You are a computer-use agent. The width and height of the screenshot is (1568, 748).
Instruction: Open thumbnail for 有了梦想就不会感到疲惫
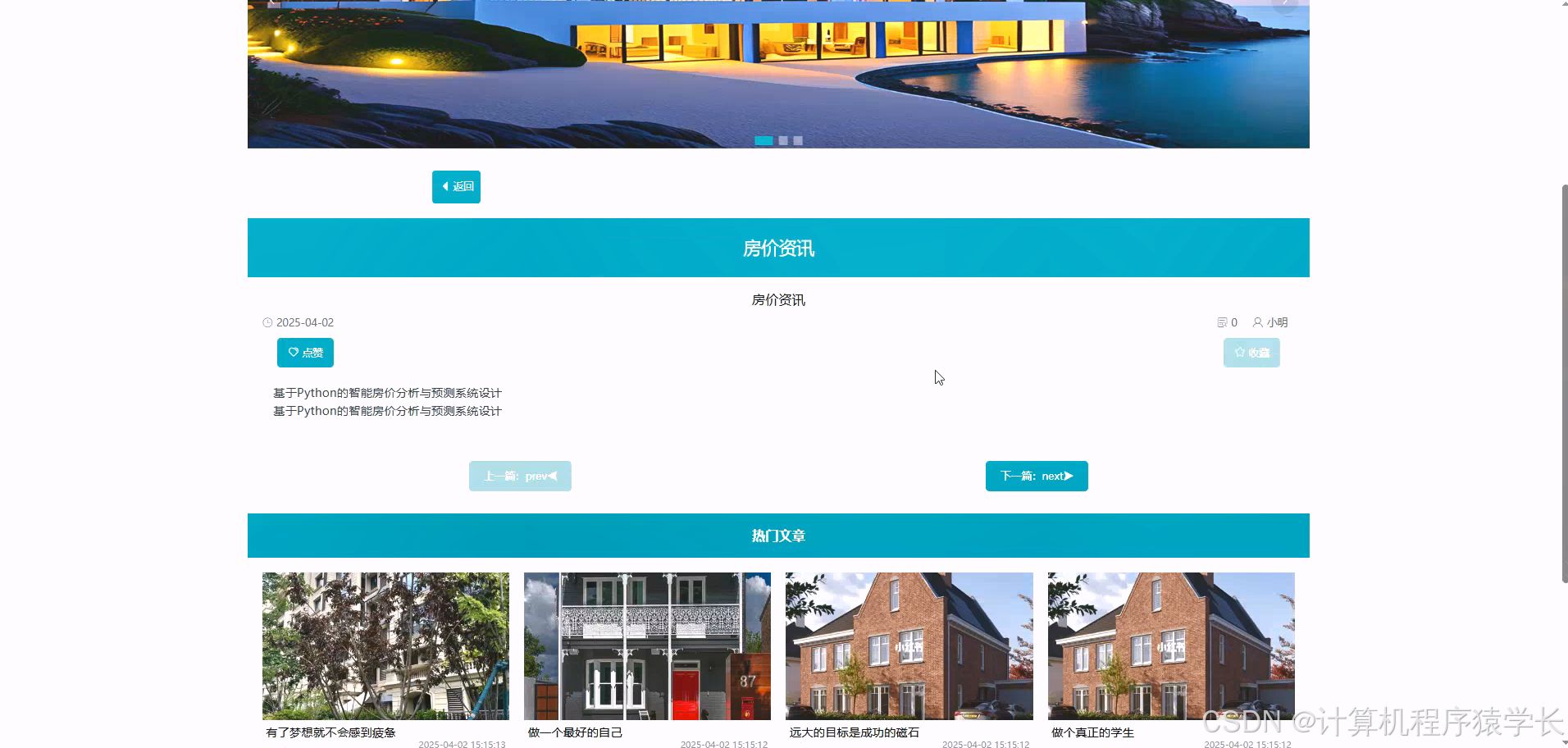[385, 646]
